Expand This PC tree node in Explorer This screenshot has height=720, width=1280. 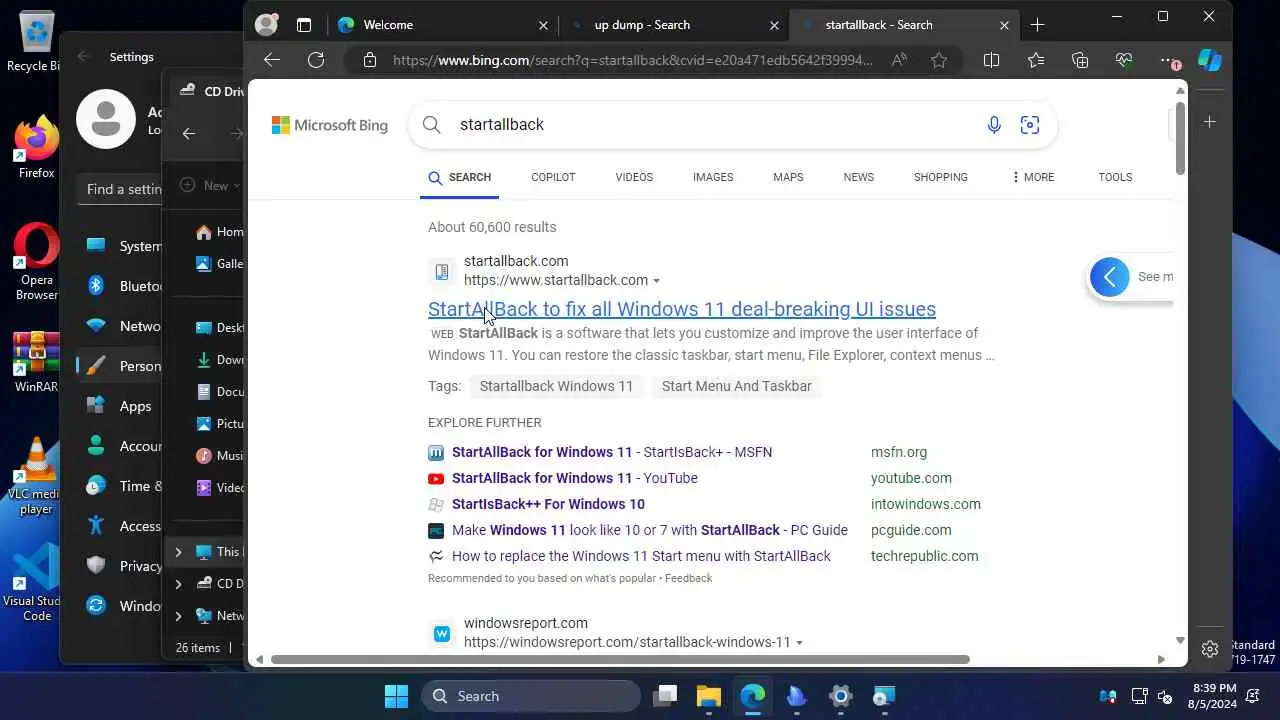(178, 551)
